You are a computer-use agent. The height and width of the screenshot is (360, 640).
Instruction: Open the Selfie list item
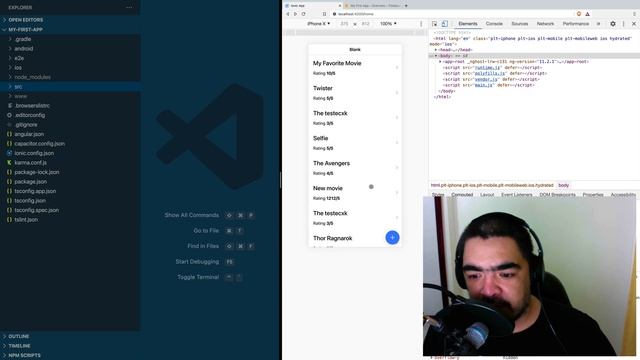(x=355, y=143)
